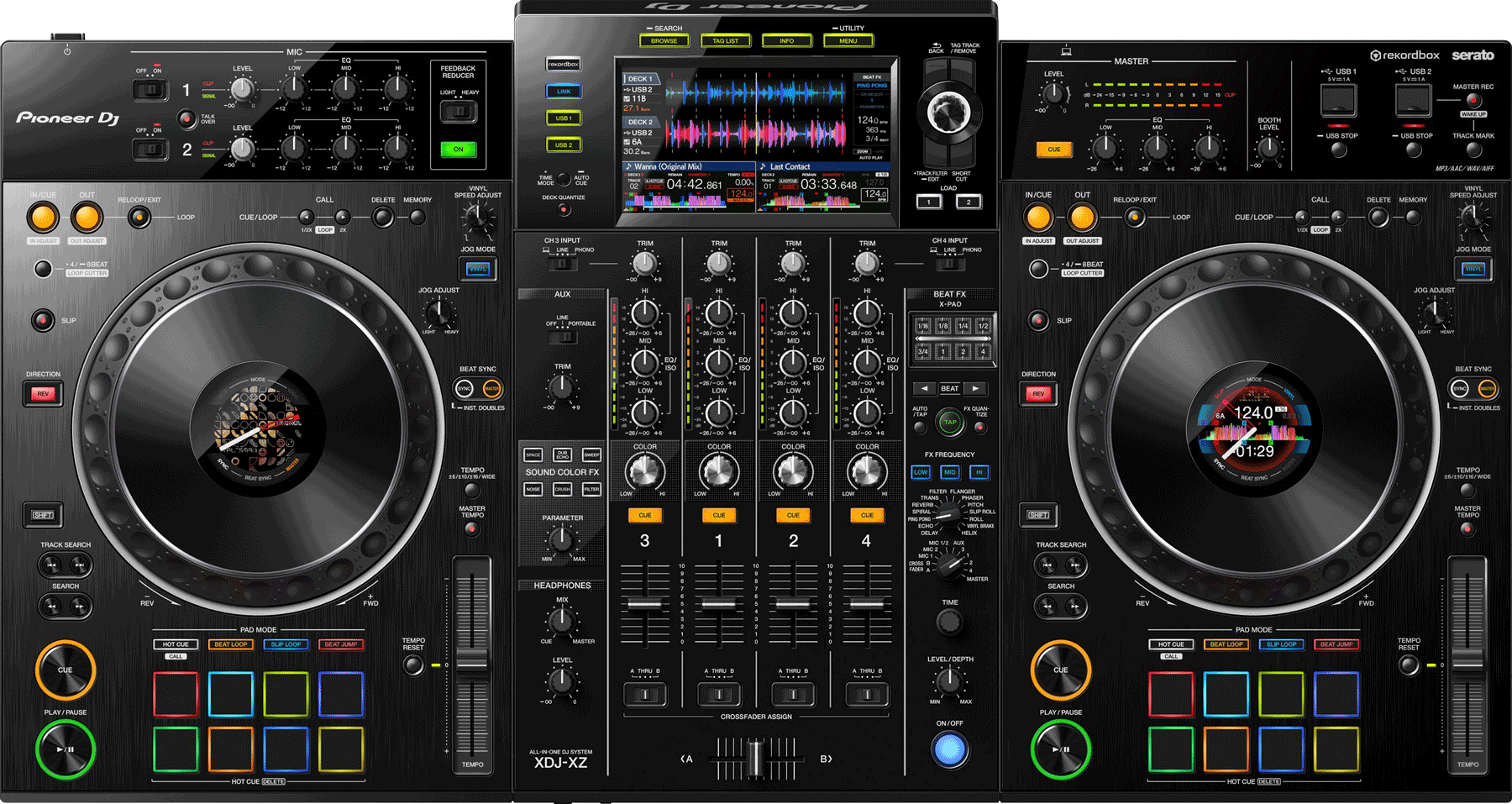Activate CRUSH sound color effect

point(563,489)
